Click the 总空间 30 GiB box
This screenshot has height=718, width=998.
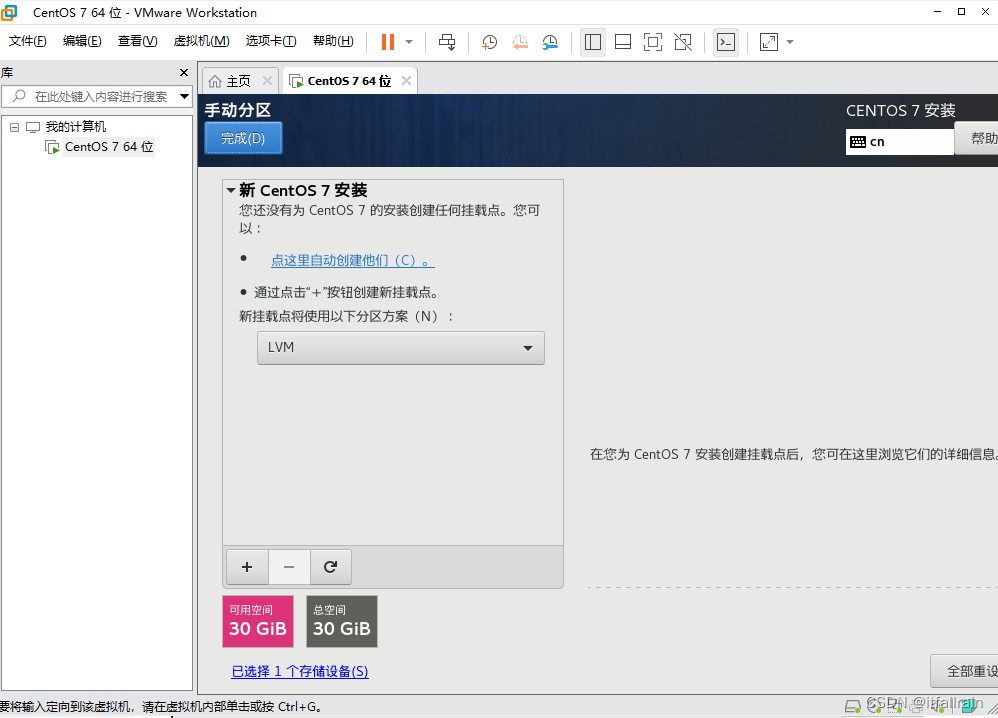pos(342,621)
